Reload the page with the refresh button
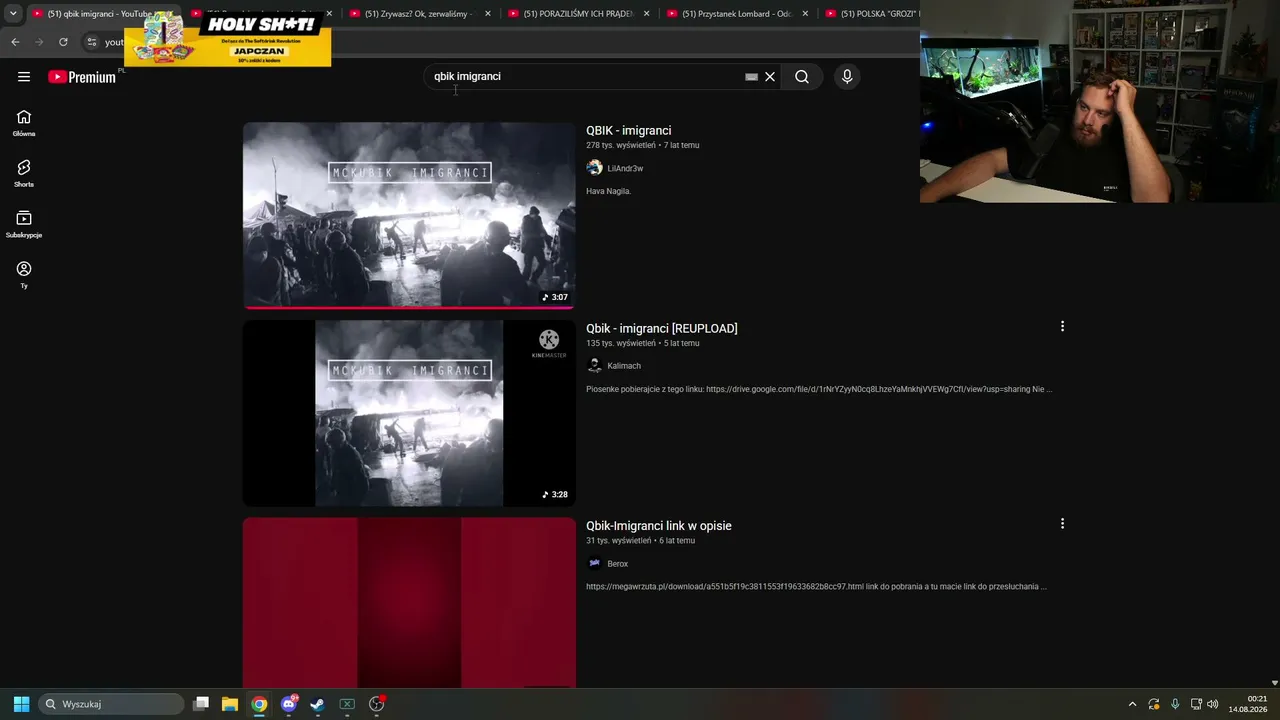This screenshot has height=720, width=1280. (63, 42)
